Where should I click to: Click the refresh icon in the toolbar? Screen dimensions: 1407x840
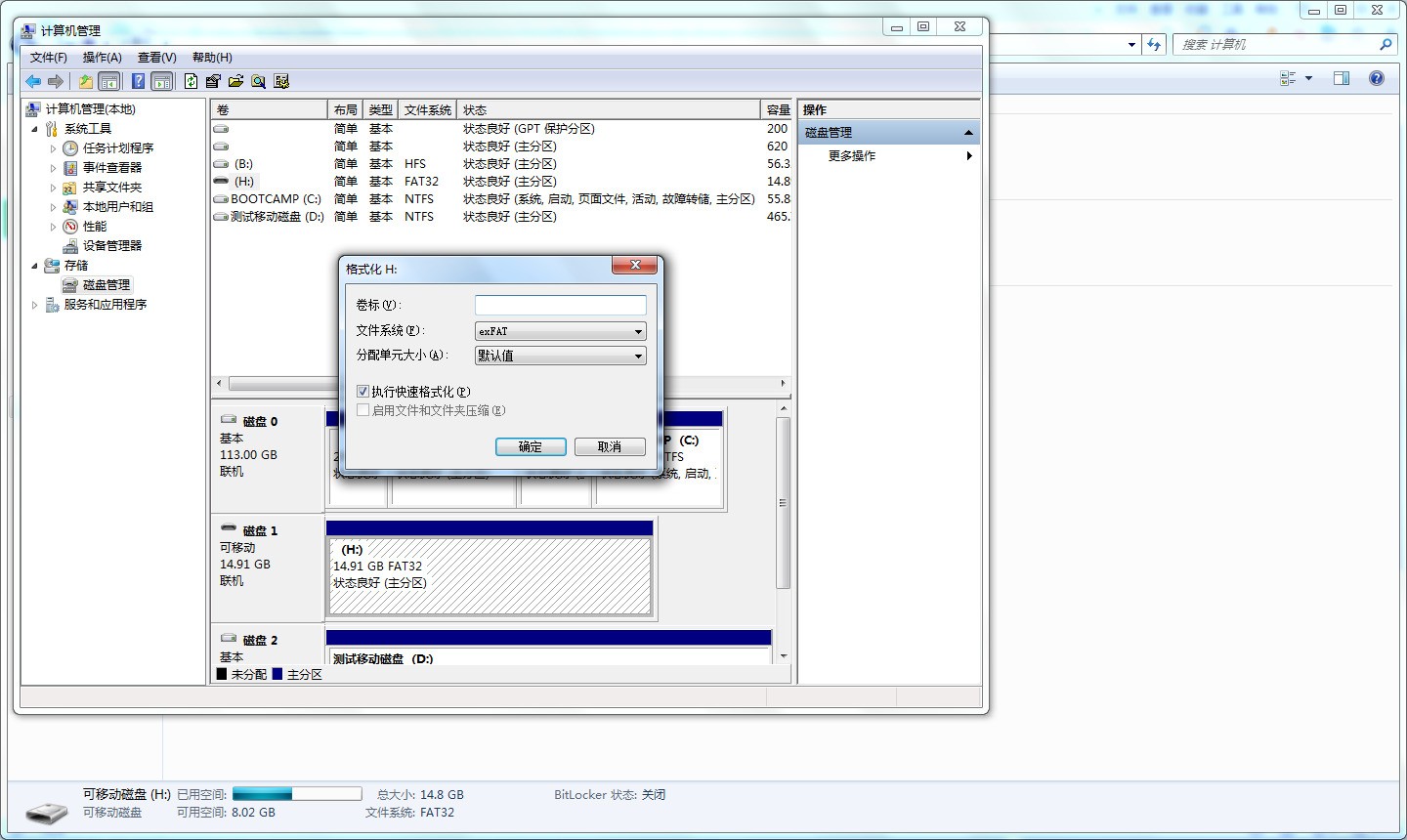click(x=191, y=82)
